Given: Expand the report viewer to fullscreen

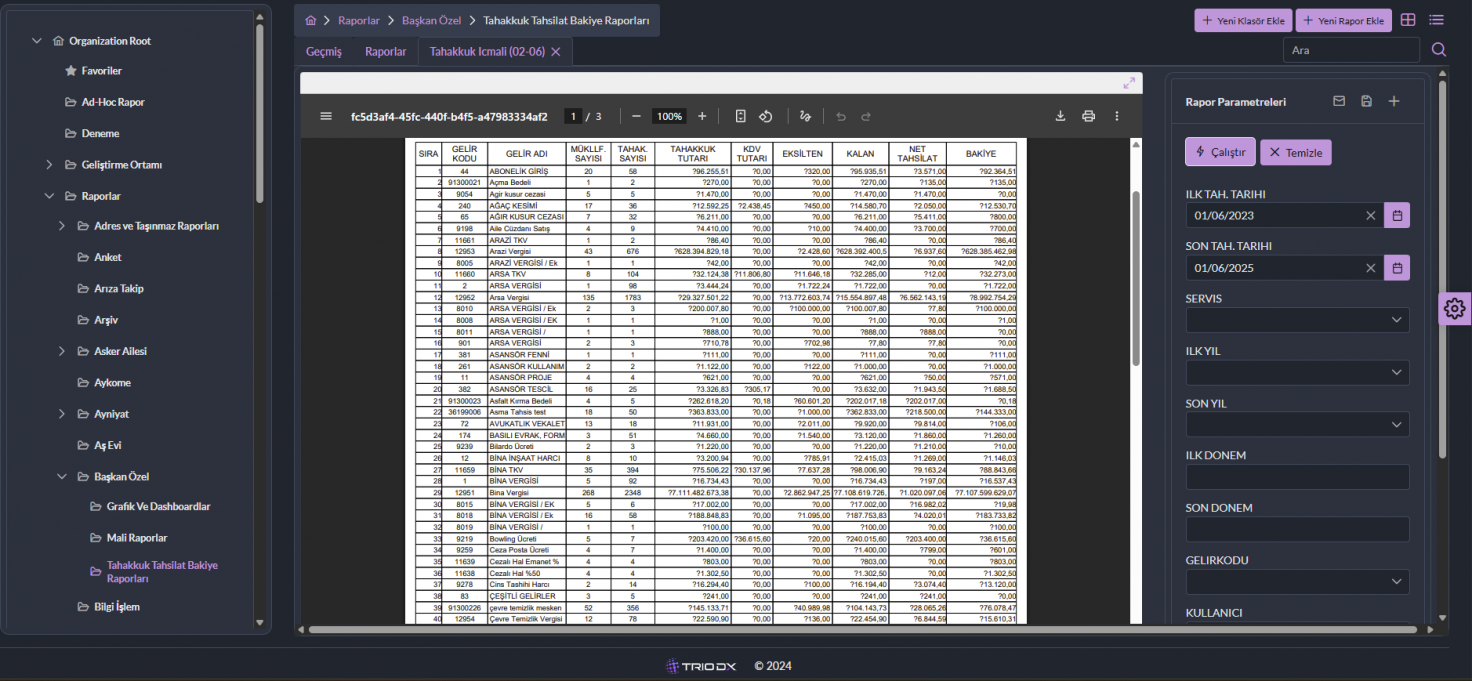Looking at the screenshot, I should click(x=1129, y=83).
